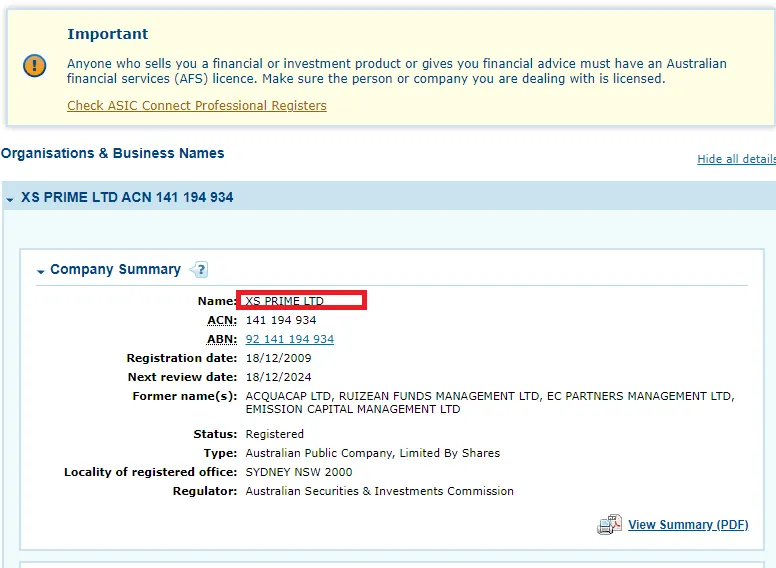776x568 pixels.
Task: Click the Registered status value
Action: click(274, 434)
